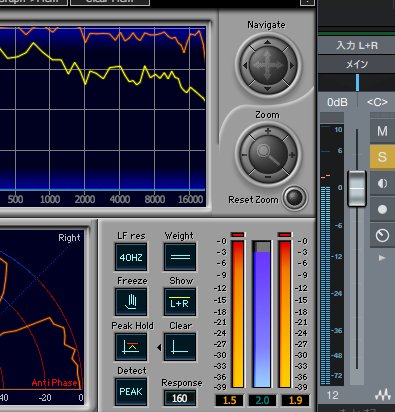
Task: Reset the left clip indicator above meter
Action: coord(238,235)
